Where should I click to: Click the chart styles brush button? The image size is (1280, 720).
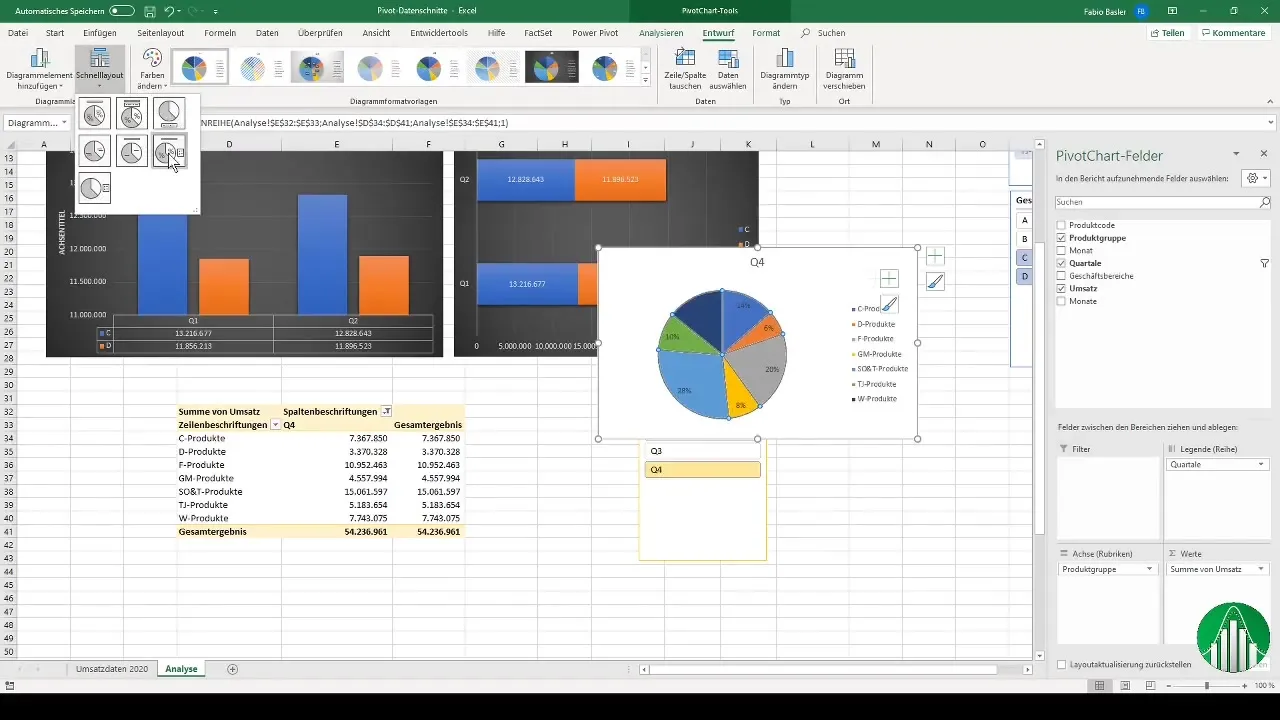click(935, 282)
